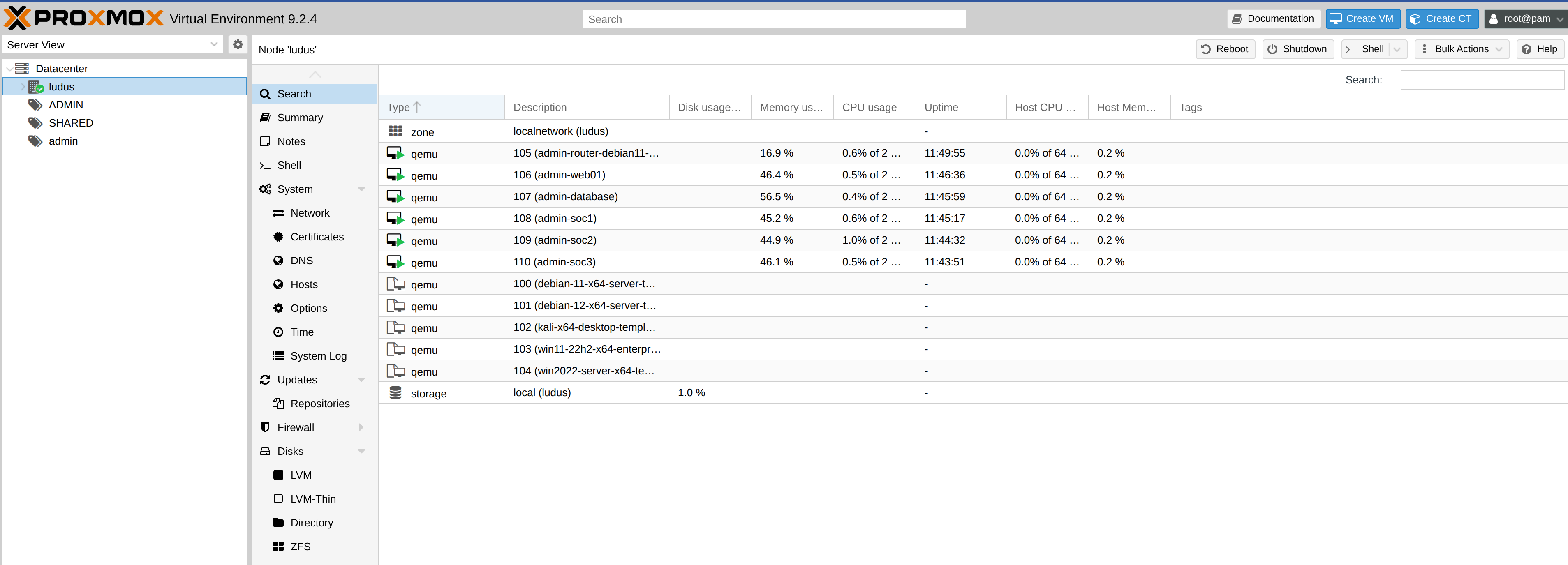Click the DNS globe icon
The height and width of the screenshot is (565, 1568).
pos(278,260)
